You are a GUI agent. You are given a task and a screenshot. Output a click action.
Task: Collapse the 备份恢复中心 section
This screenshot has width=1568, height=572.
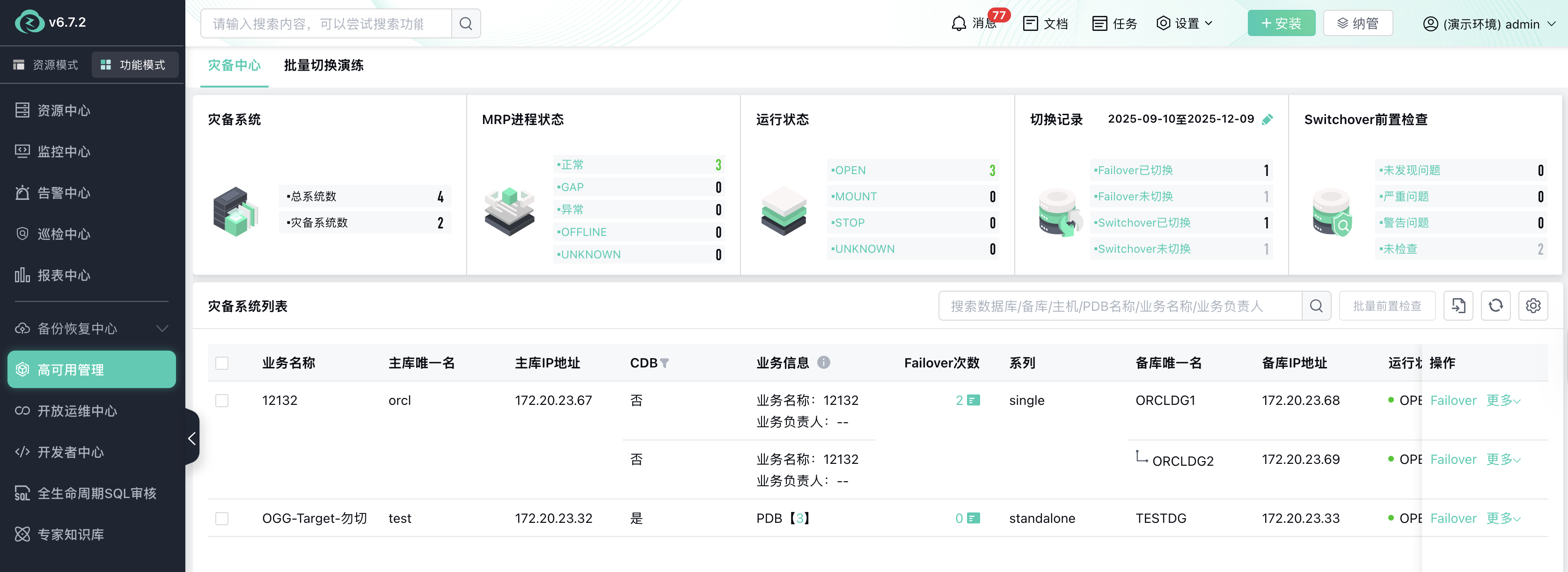point(161,329)
